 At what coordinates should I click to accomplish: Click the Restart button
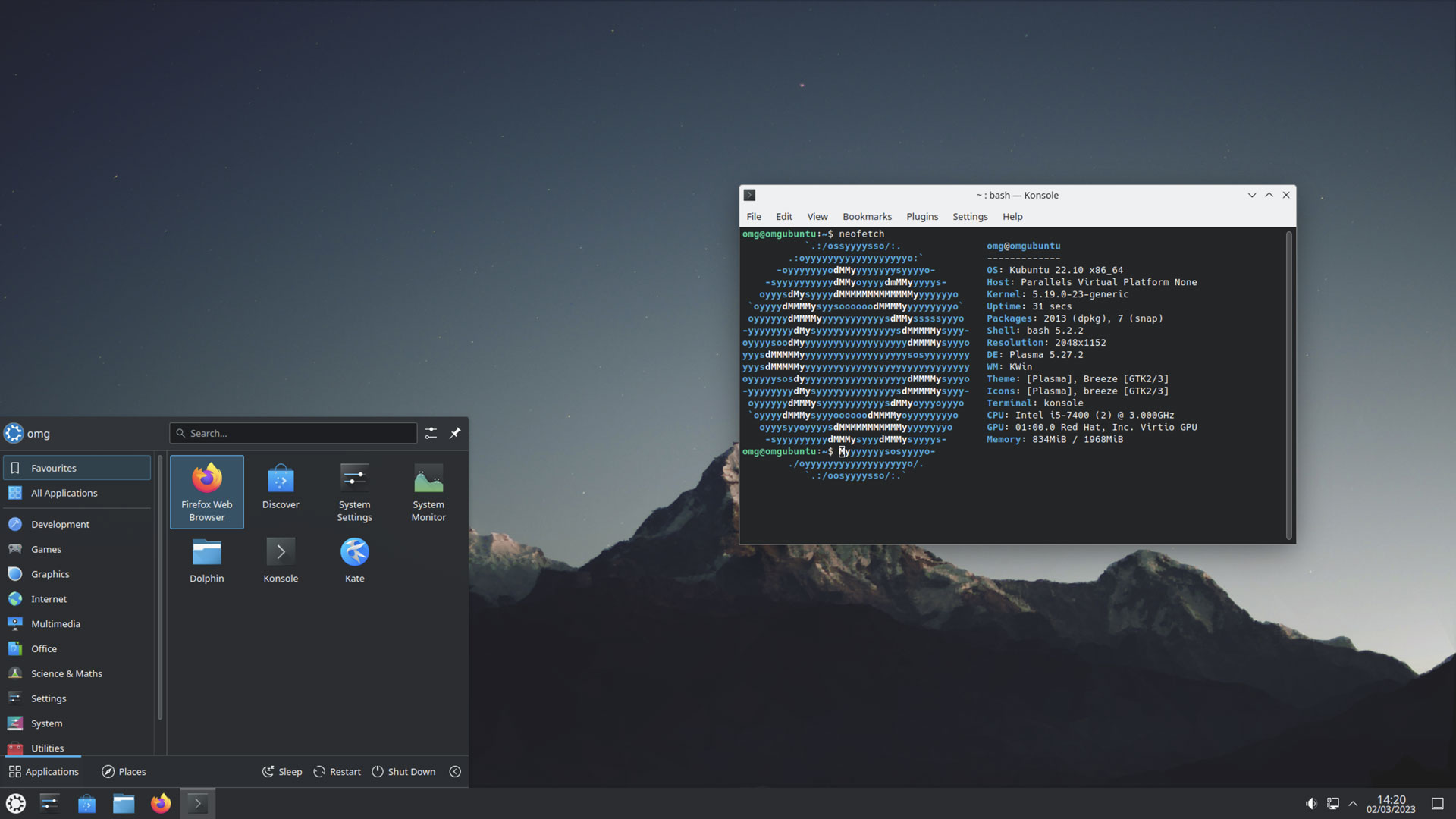337,771
